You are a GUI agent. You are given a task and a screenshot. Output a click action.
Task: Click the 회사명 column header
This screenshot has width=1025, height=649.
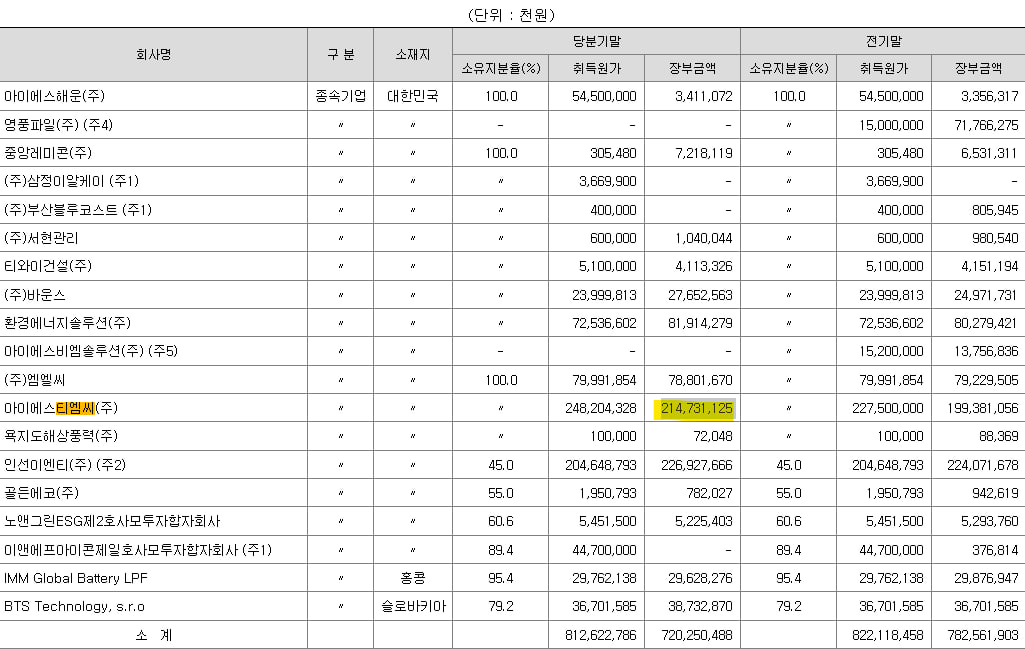point(154,54)
